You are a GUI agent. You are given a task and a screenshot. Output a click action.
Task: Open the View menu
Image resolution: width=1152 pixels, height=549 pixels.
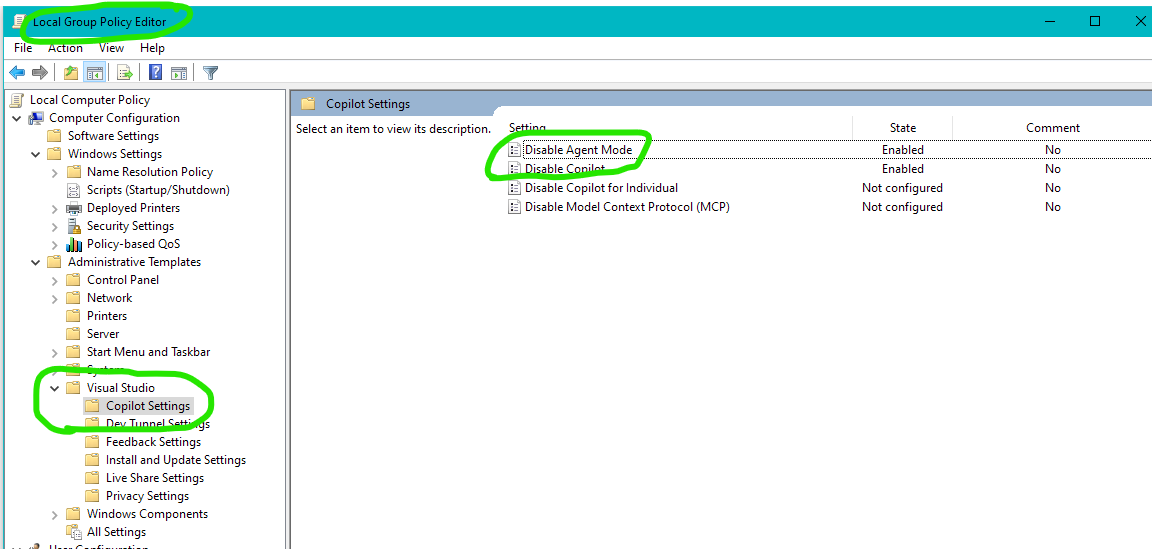[x=112, y=48]
